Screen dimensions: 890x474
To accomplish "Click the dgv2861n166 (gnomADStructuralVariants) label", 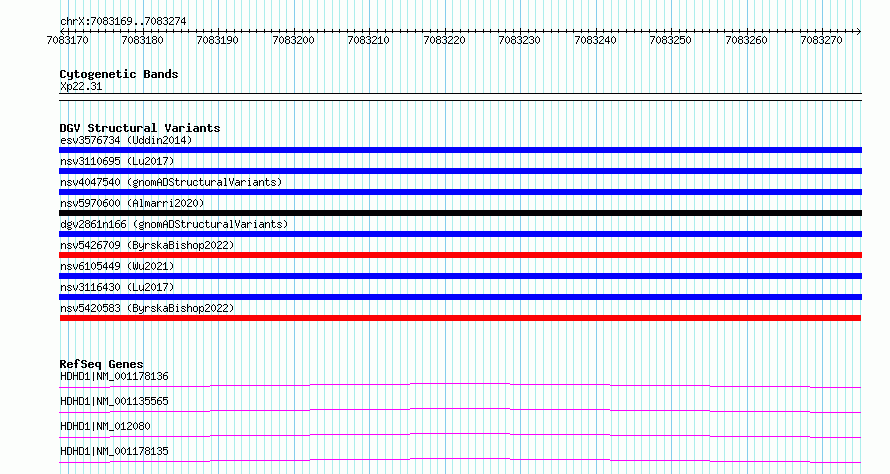I will coord(174,224).
